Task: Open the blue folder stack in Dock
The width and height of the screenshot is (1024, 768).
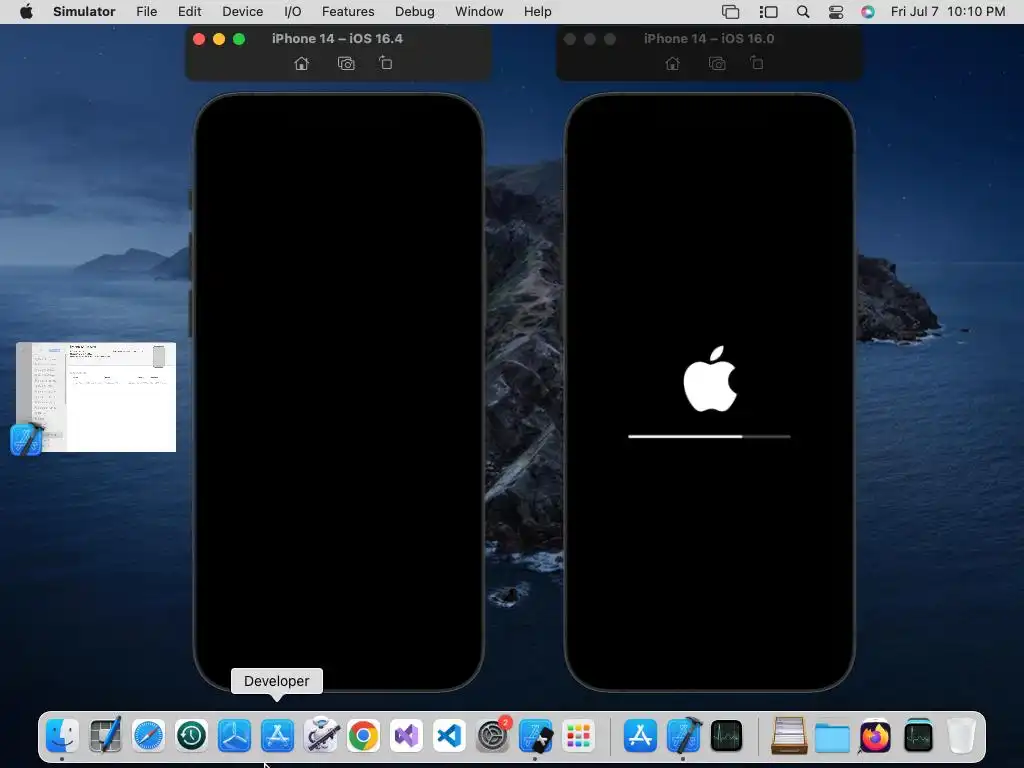Action: pos(832,735)
